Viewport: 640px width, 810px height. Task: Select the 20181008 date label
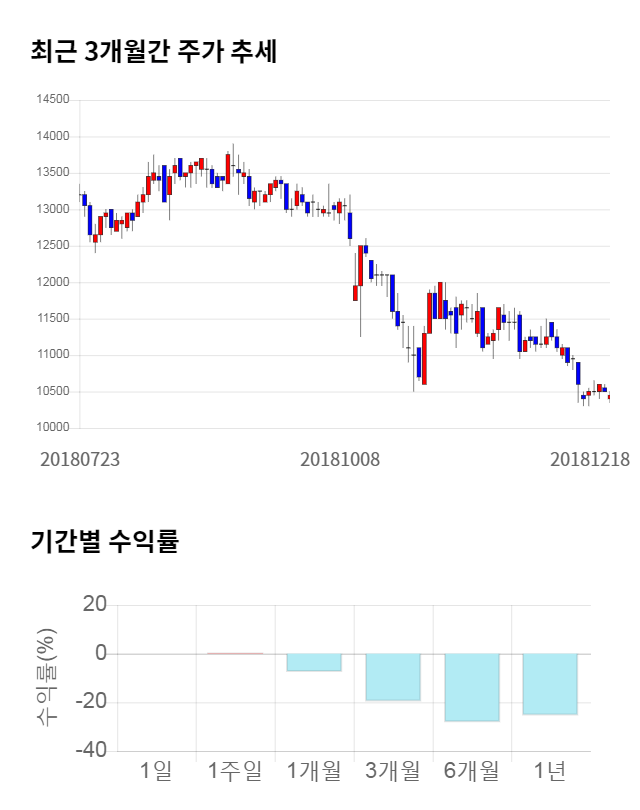pos(341,459)
